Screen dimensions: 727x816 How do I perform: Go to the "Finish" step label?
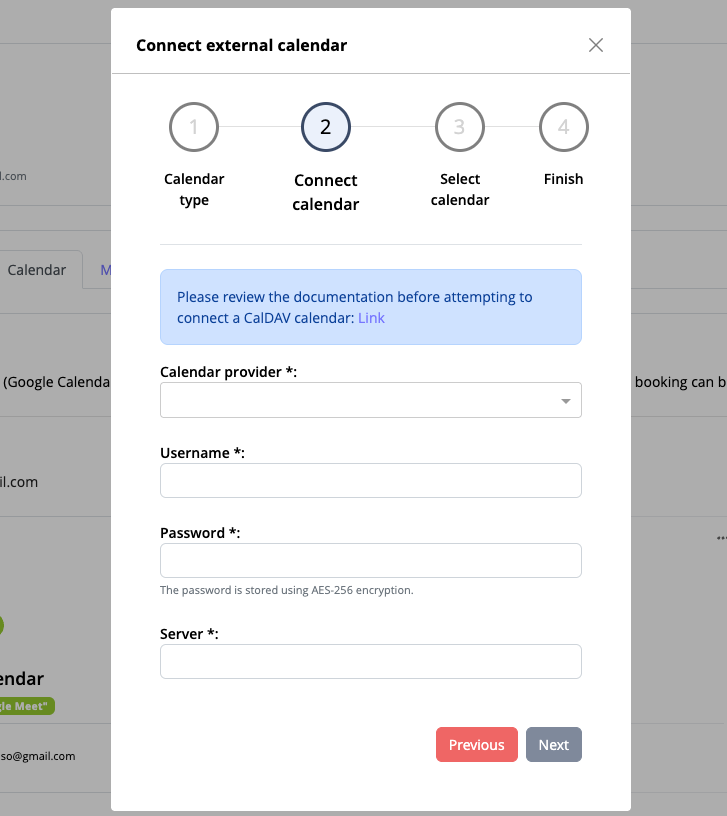point(564,179)
